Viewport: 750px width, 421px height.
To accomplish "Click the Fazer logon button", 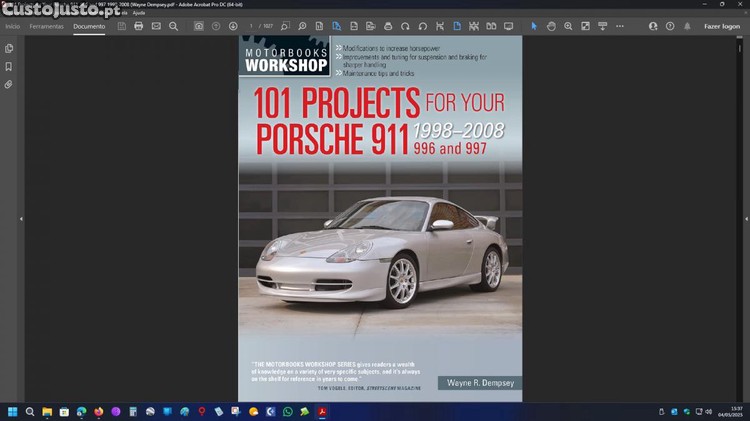I will pos(722,26).
